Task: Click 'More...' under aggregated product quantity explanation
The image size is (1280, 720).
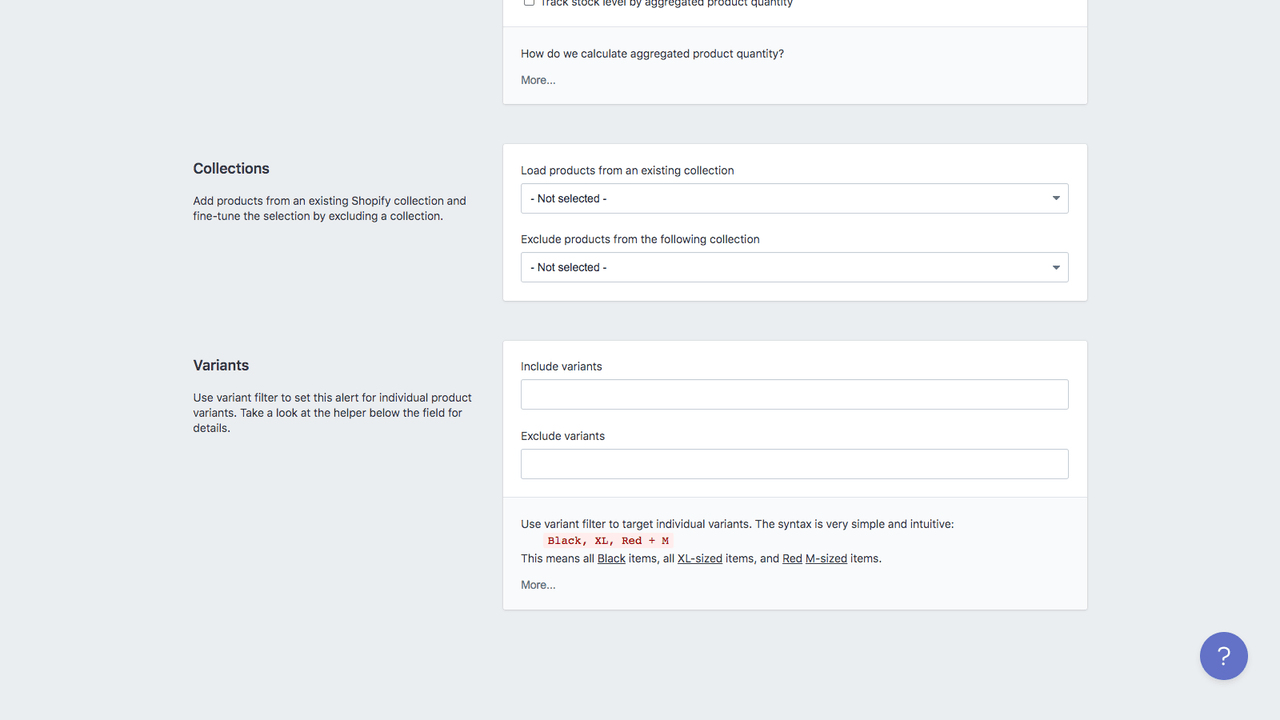Action: pos(537,79)
